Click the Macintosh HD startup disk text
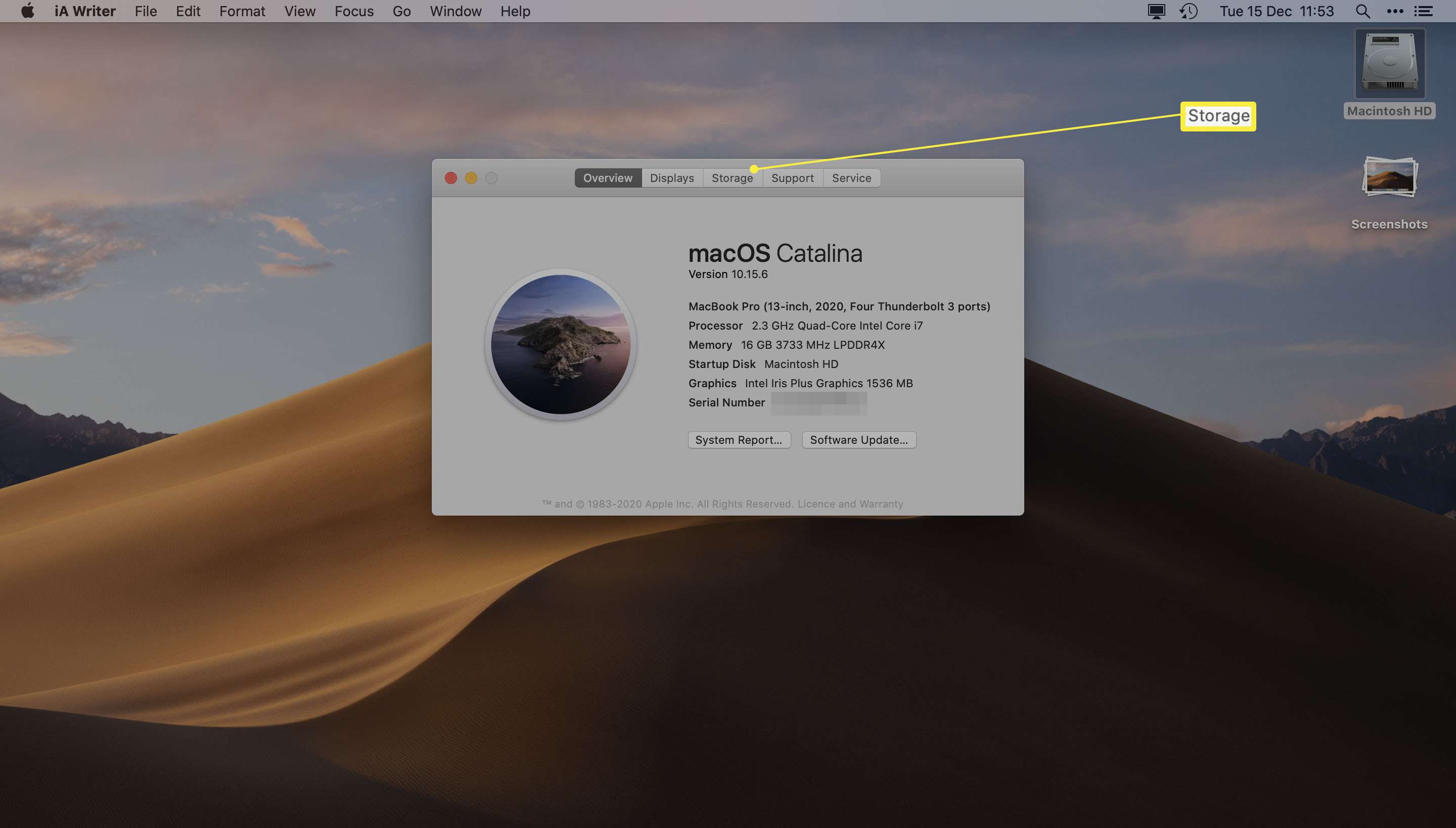 point(801,364)
